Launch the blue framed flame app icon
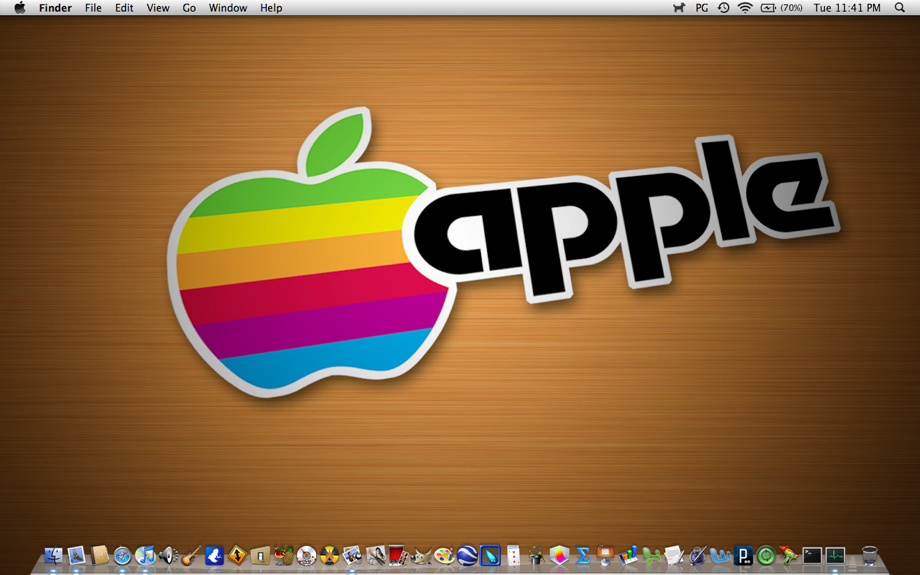The height and width of the screenshot is (575, 920). (x=489, y=555)
